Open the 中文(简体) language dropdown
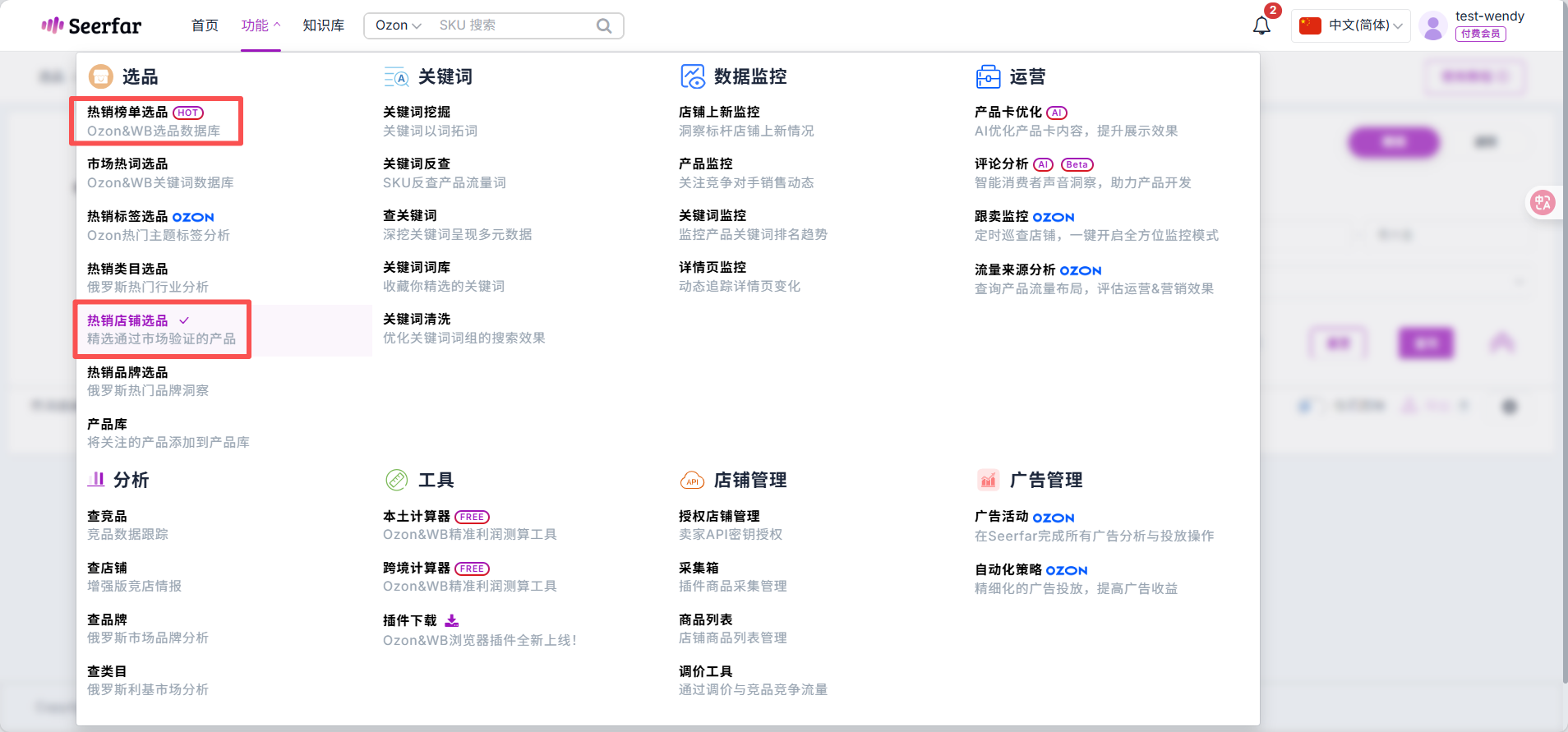1568x732 pixels. click(x=1350, y=25)
